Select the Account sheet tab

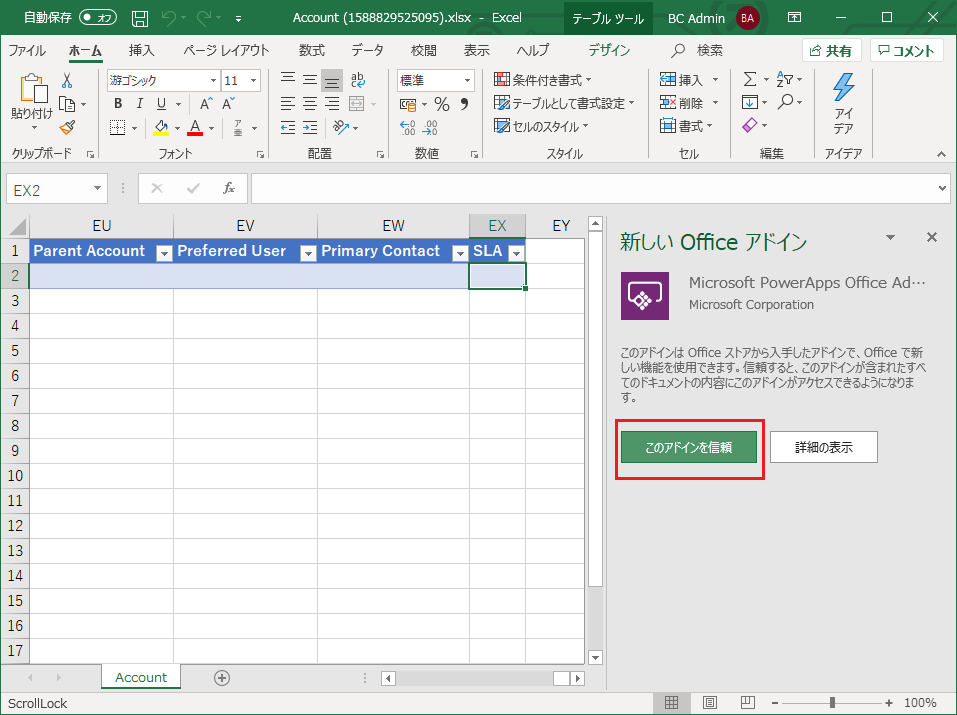pyautogui.click(x=141, y=677)
